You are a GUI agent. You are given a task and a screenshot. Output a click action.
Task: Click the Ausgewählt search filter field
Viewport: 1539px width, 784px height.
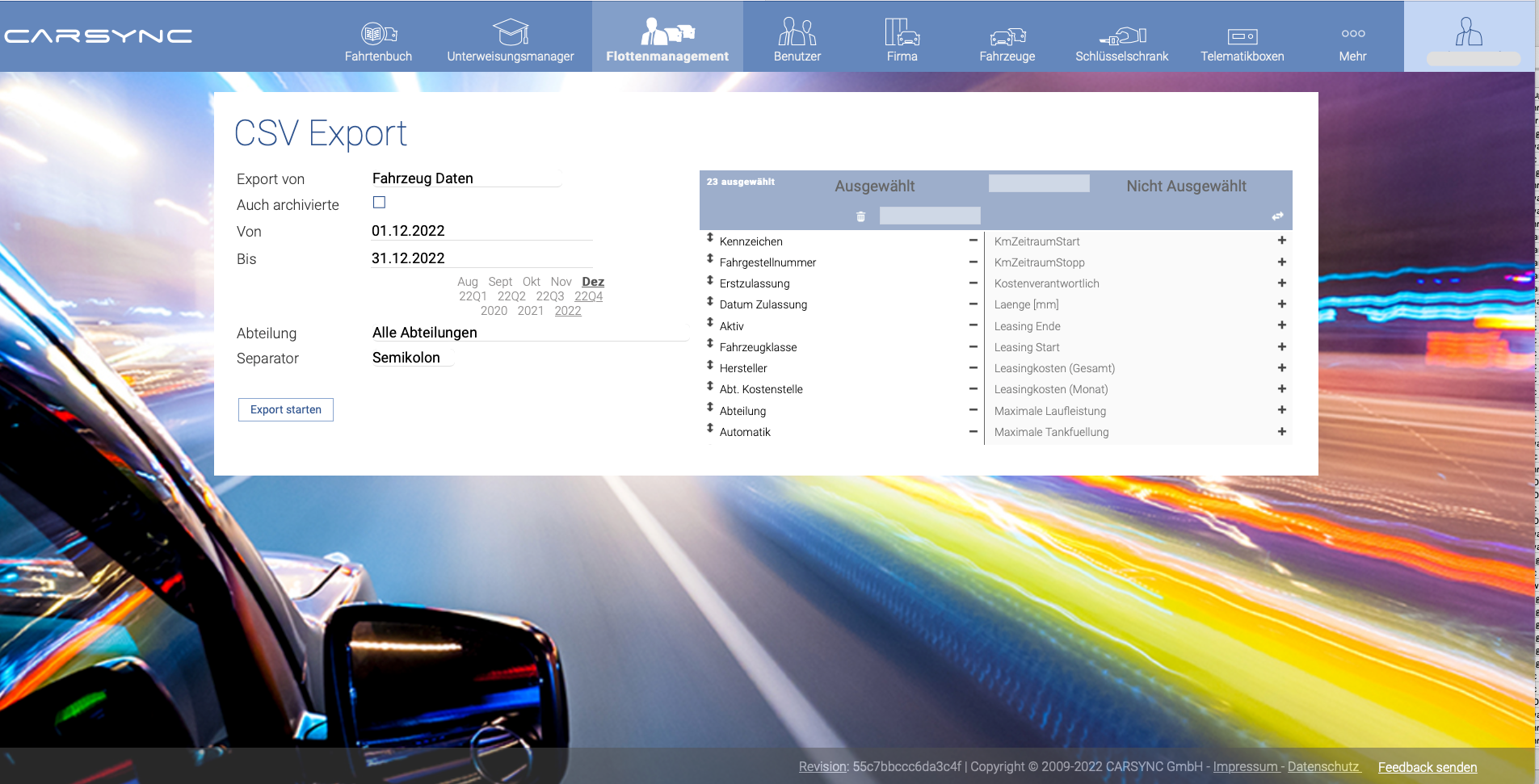coord(930,216)
